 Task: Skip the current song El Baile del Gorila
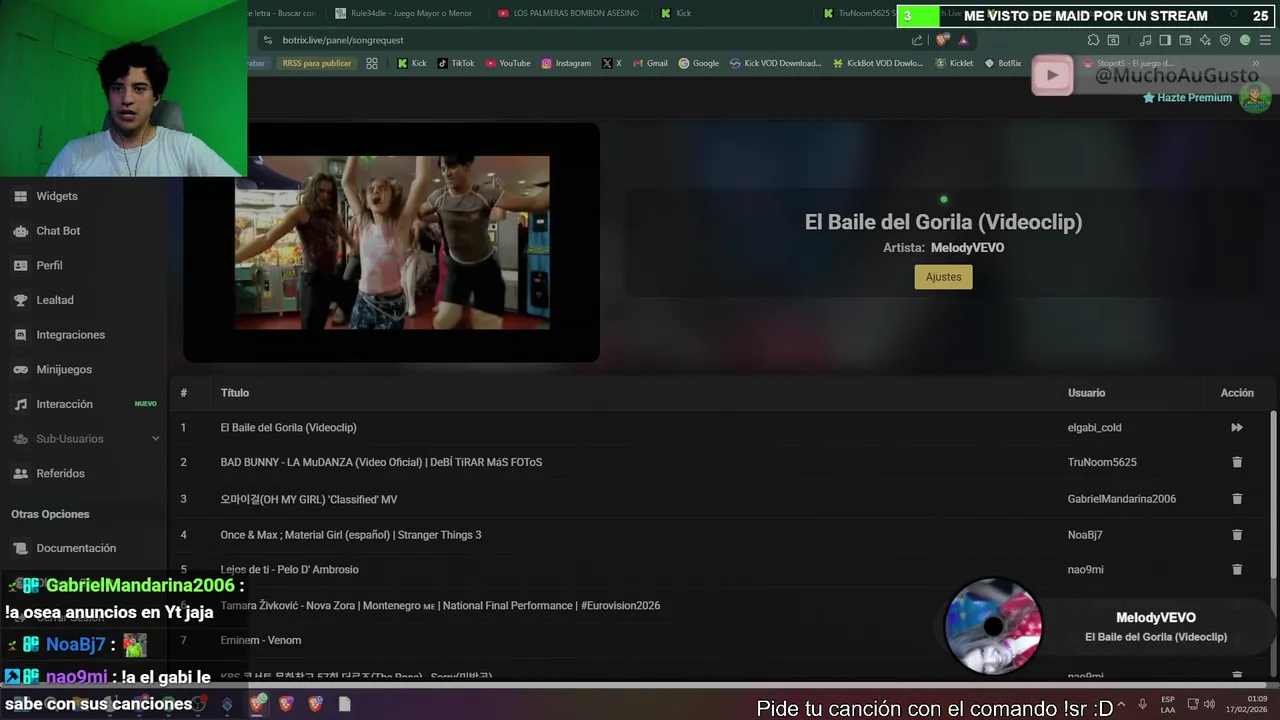1237,427
